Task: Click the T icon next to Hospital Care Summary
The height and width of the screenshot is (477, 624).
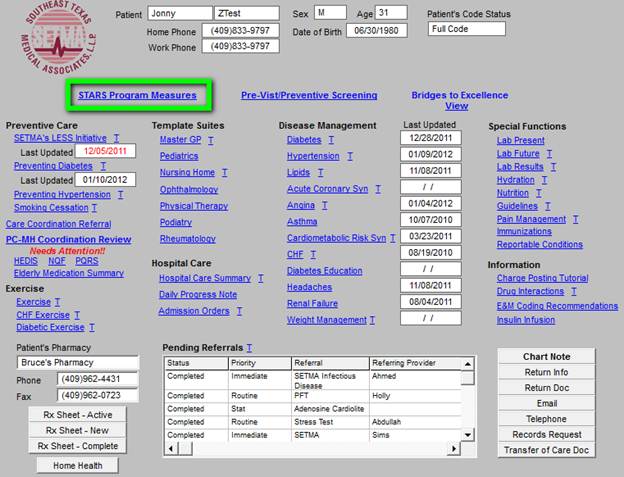Action: click(x=261, y=278)
